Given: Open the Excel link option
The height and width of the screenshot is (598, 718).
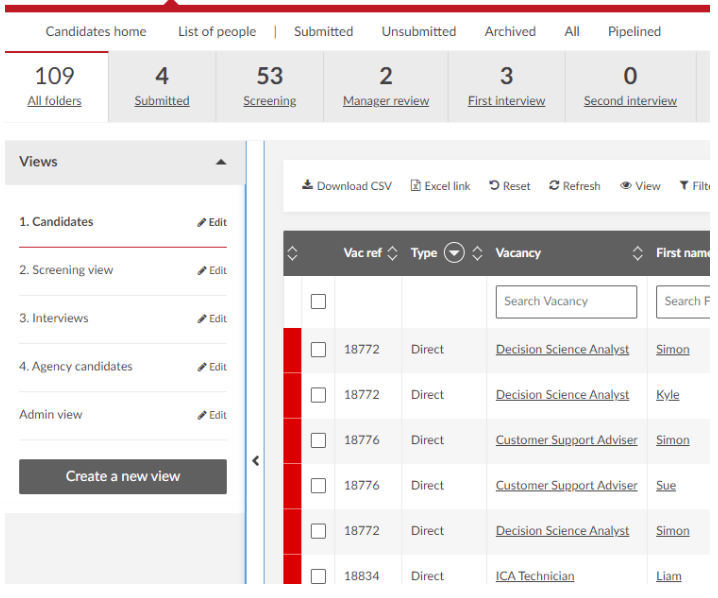Looking at the screenshot, I should 416,186.
